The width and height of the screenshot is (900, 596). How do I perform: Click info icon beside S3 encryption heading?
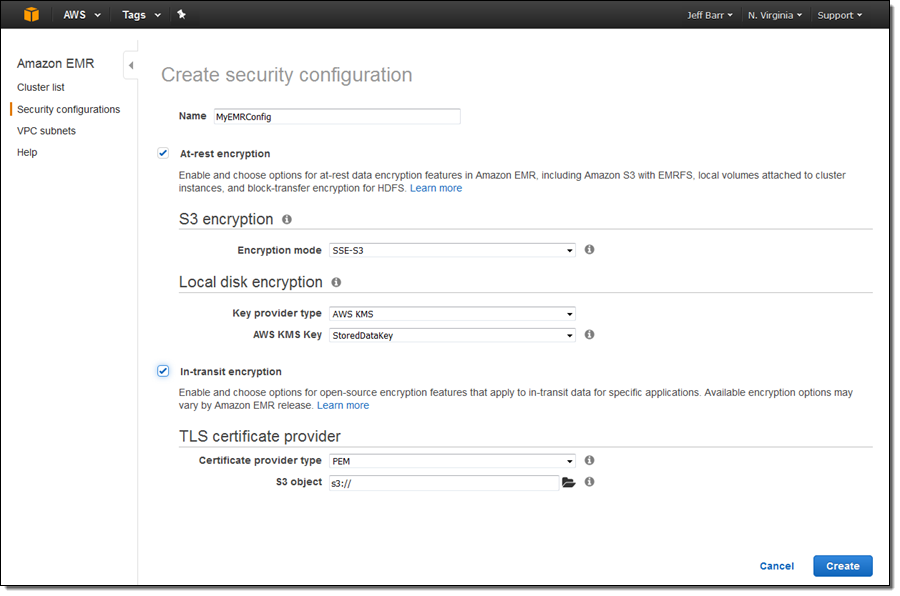287,219
